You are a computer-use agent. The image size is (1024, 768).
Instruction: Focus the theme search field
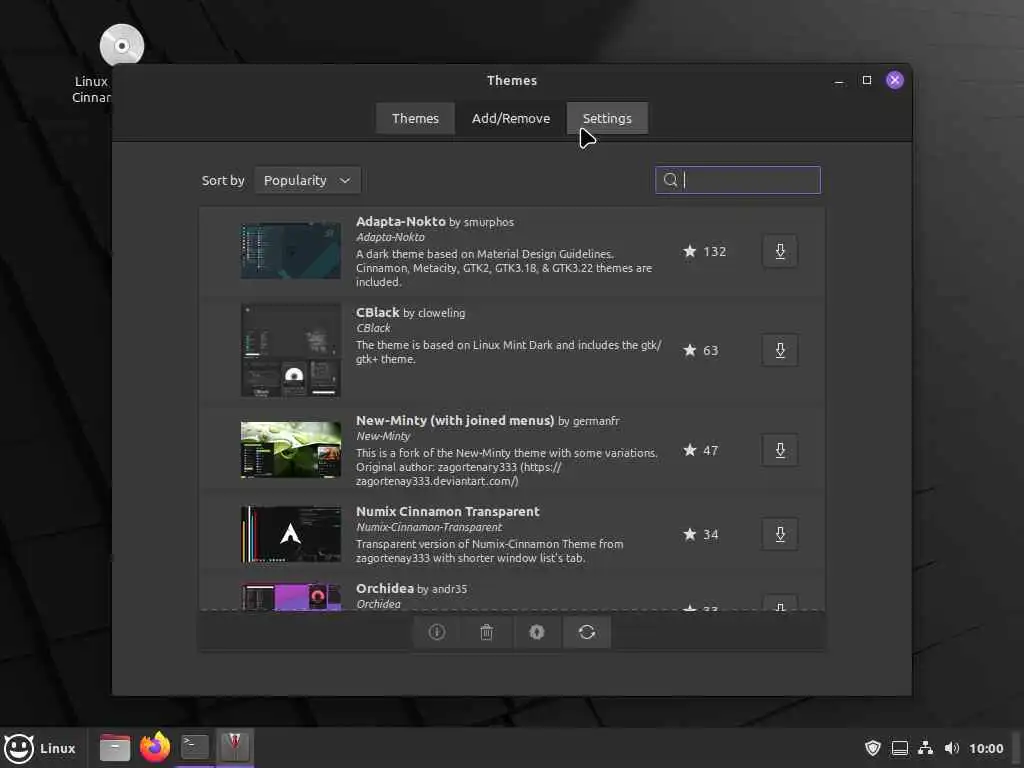pyautogui.click(x=738, y=180)
